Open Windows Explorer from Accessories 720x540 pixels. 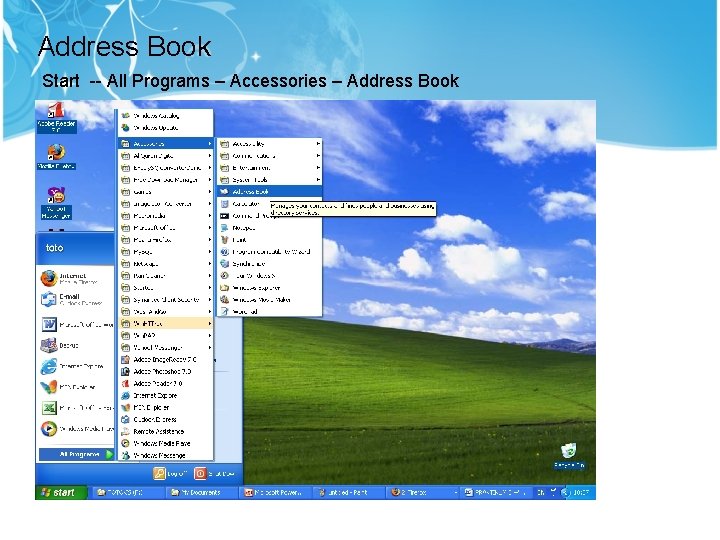270,288
